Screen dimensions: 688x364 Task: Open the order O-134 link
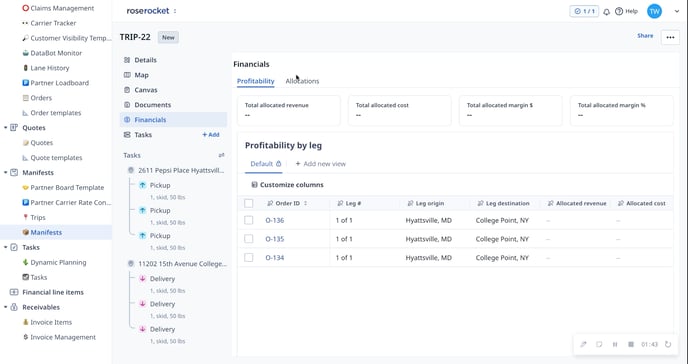tap(275, 258)
